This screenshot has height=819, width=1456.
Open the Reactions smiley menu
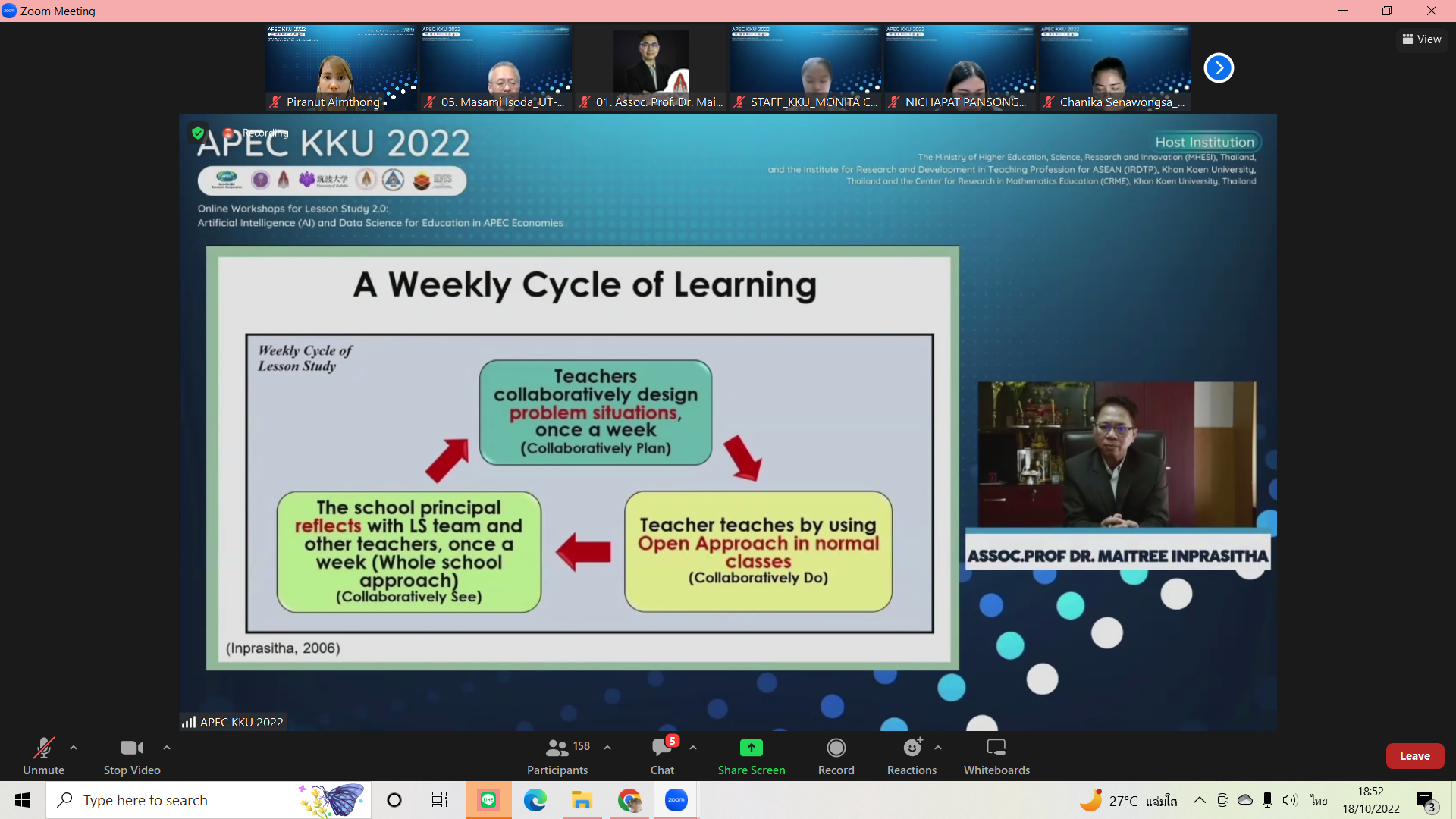click(912, 748)
